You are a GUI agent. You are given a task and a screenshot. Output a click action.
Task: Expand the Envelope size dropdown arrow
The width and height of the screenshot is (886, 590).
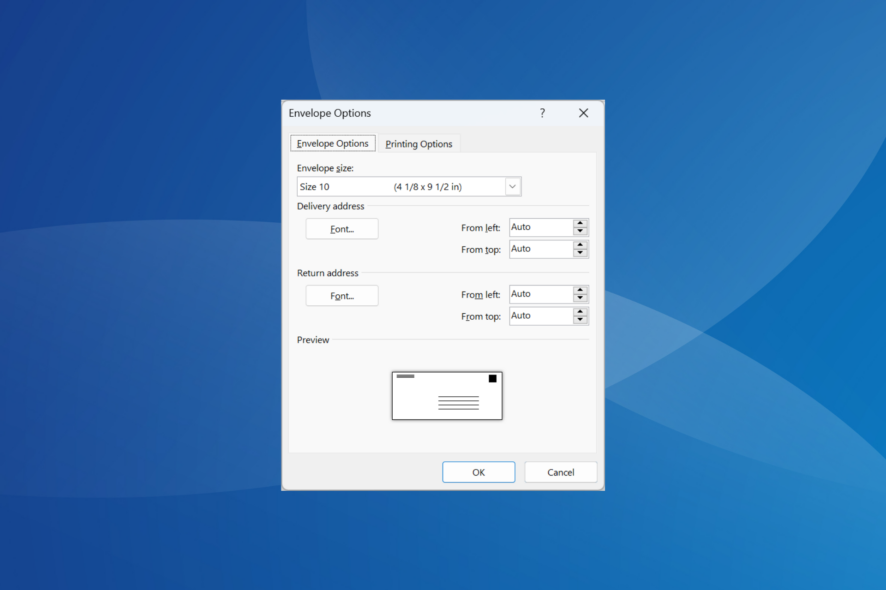[x=513, y=186]
